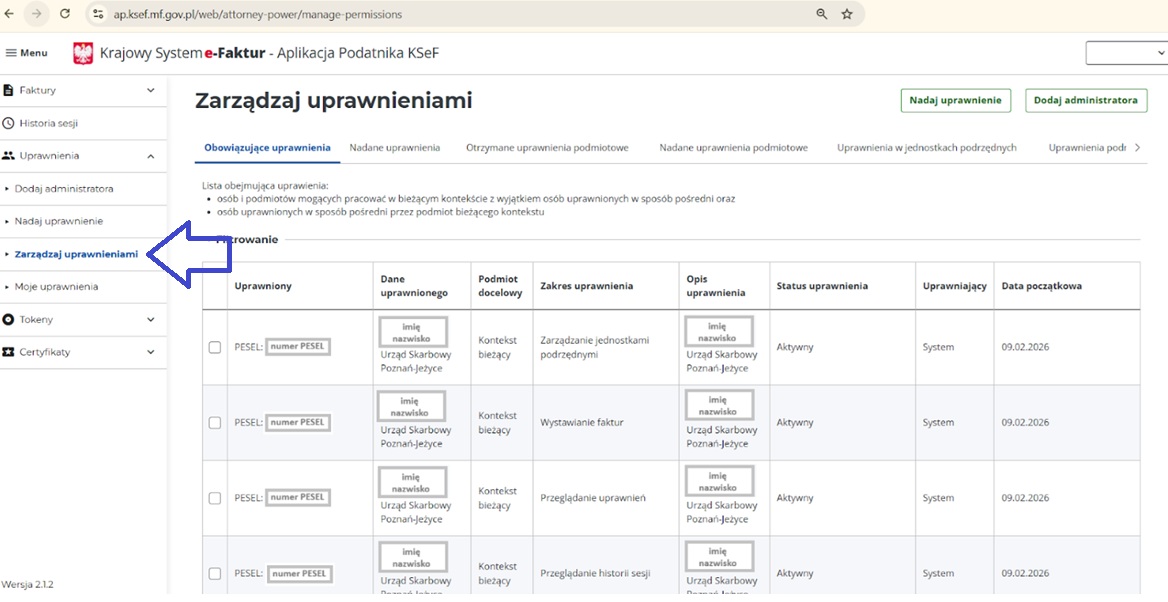Screen dimensions: 1168x602
Task: Check the Przeglądanie uprawnień row checkbox
Action: (214, 498)
